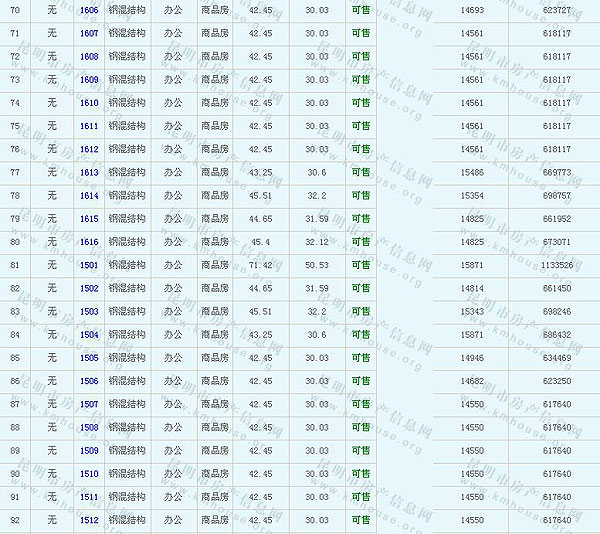
Task: Open room number 1606 link
Action: [89, 10]
